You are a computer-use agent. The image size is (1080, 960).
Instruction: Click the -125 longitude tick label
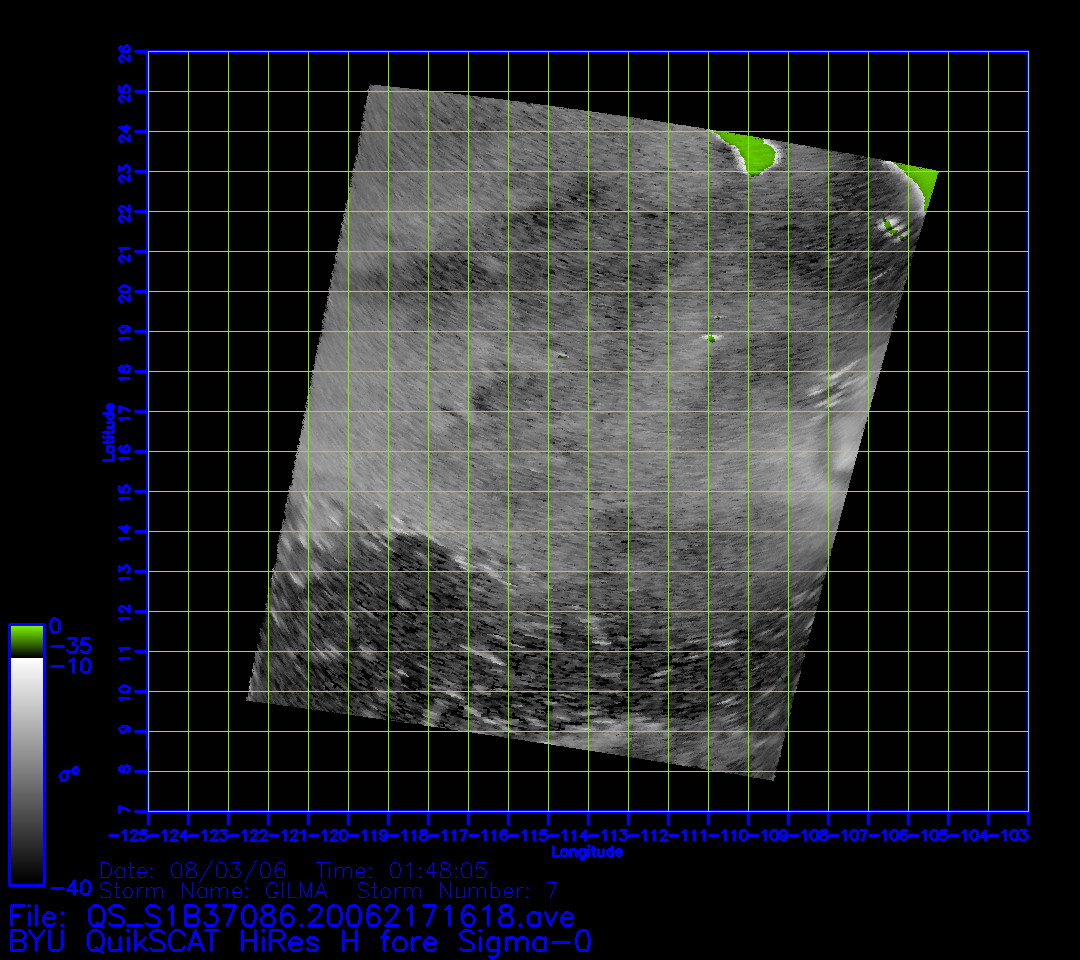click(128, 835)
